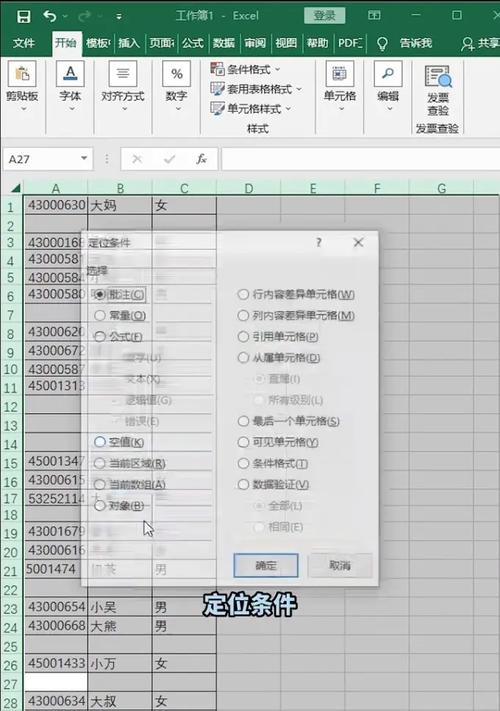Expand the Name Box dropdown arrow
Viewport: 500px width, 711px height.
click(x=84, y=158)
